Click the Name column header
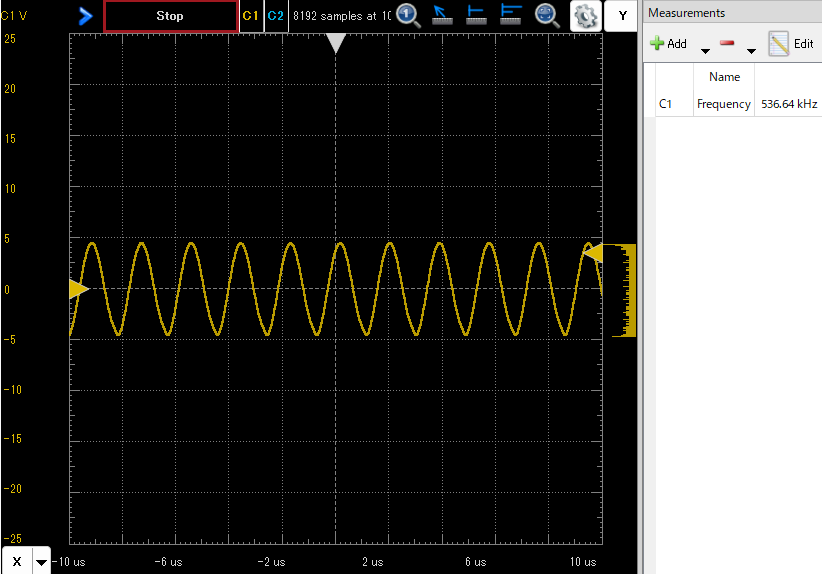Viewport: 822px width, 574px height. [x=724, y=77]
